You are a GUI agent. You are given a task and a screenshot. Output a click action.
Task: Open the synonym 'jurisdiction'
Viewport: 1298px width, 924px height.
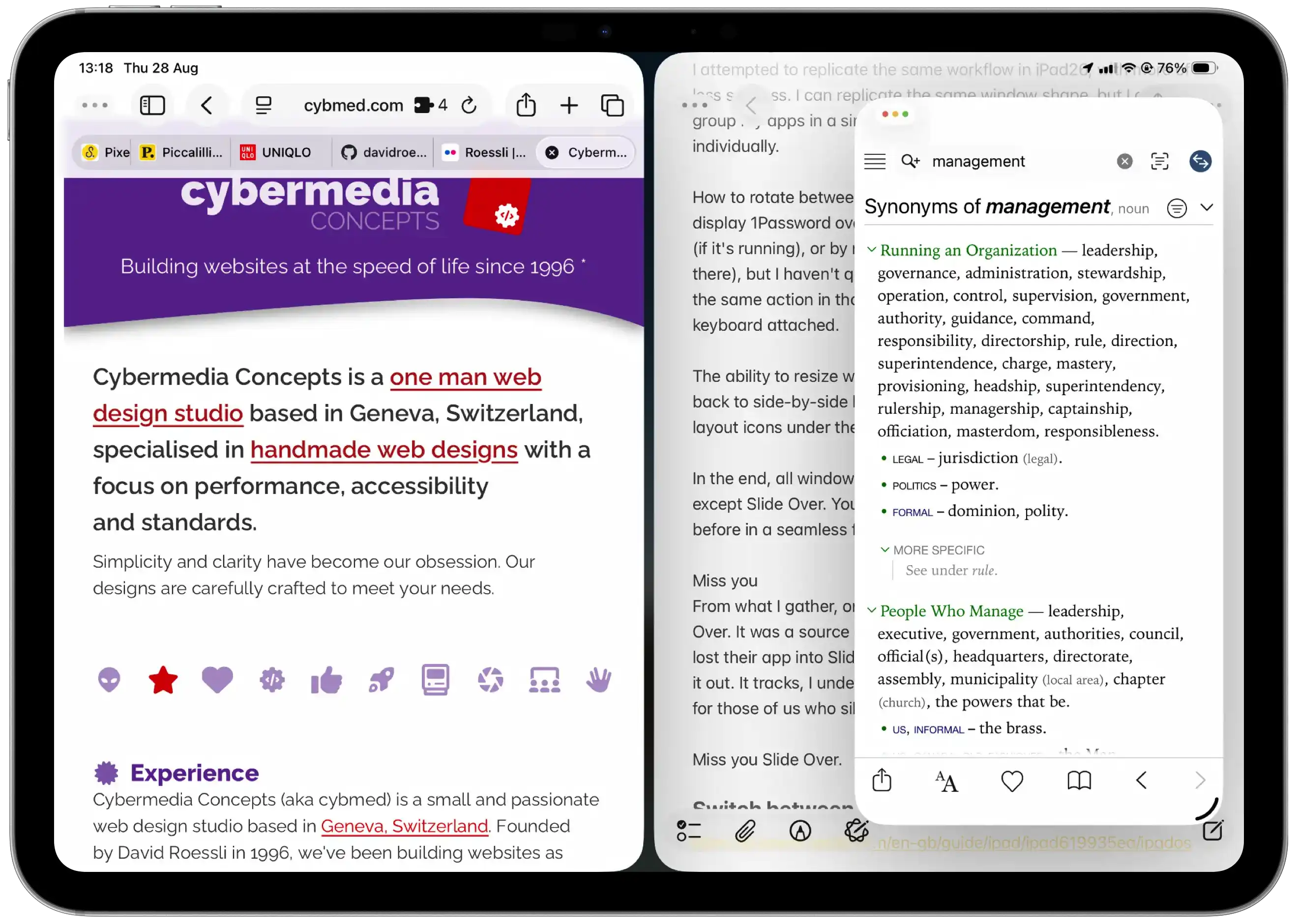(x=977, y=458)
